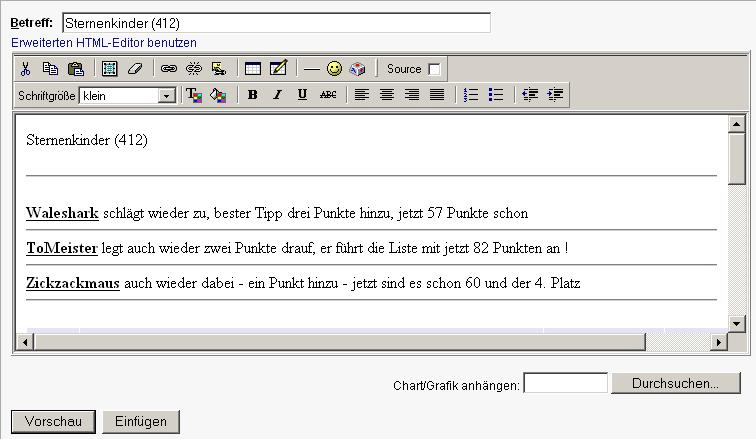Align text right
This screenshot has width=756, height=439.
[x=412, y=95]
